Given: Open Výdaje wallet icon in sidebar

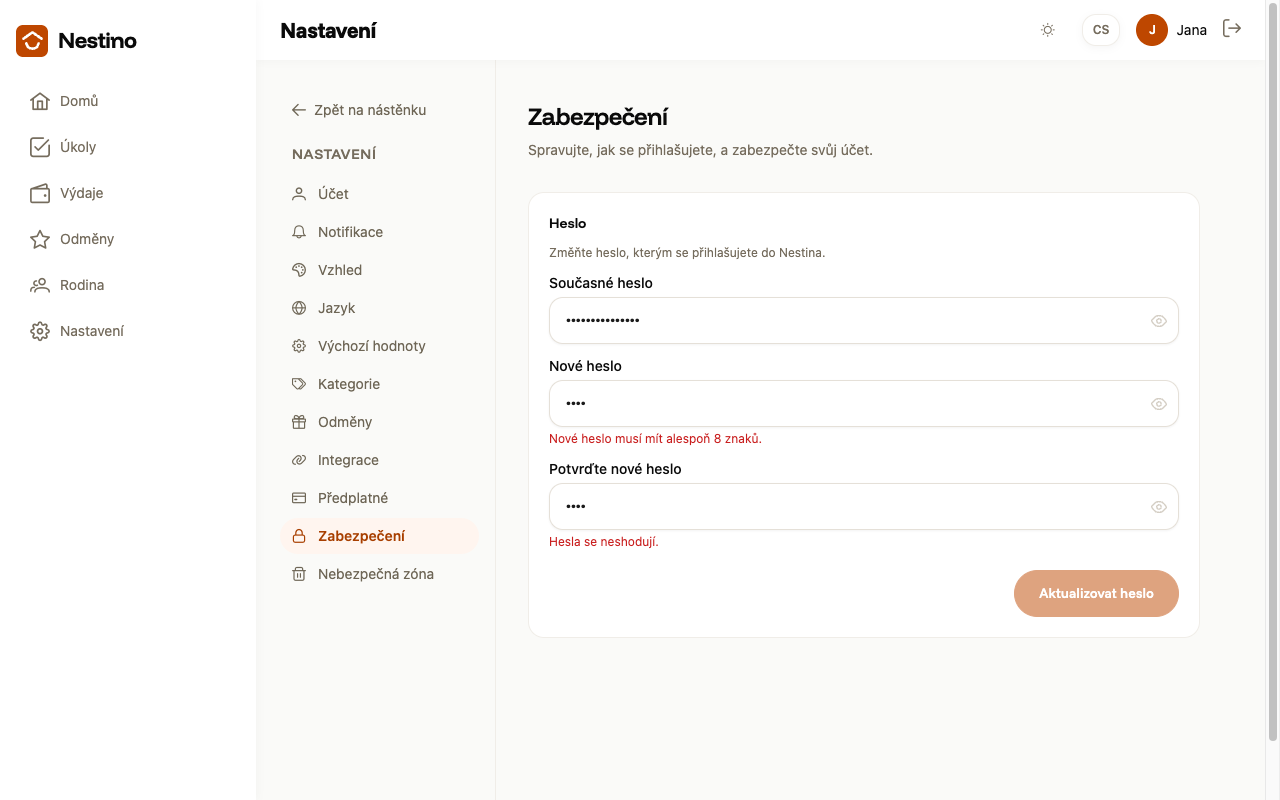Looking at the screenshot, I should [x=40, y=193].
